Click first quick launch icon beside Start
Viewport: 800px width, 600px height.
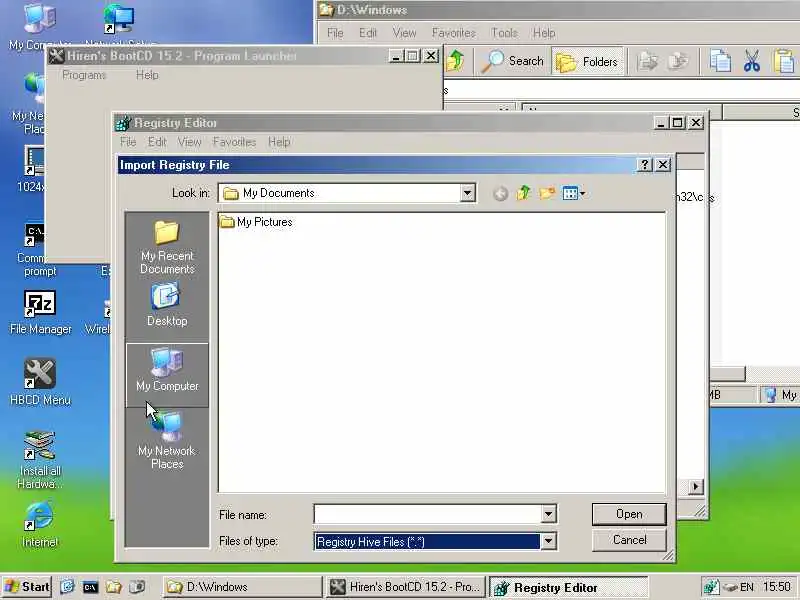(67, 587)
